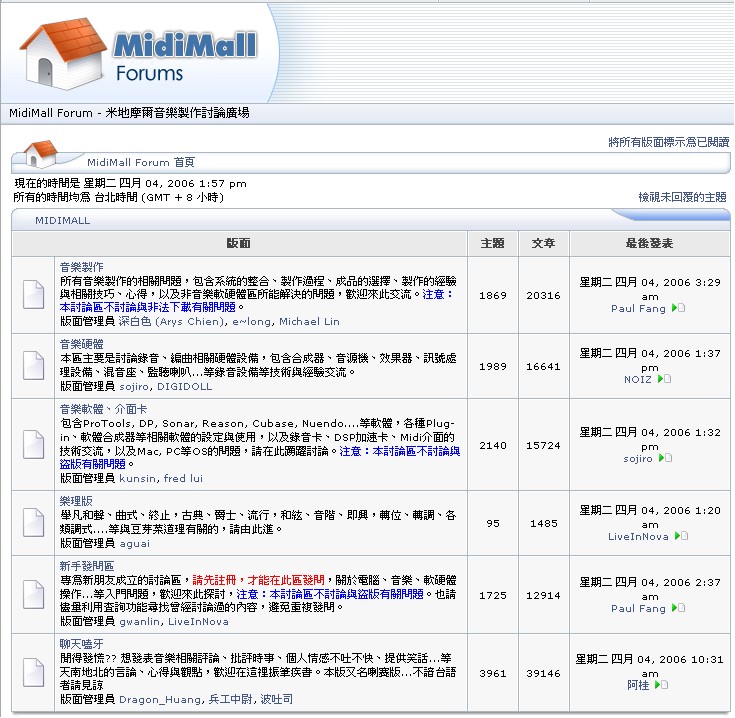Click the 主題 column header
Viewport: 735px width, 718px height.
point(492,243)
